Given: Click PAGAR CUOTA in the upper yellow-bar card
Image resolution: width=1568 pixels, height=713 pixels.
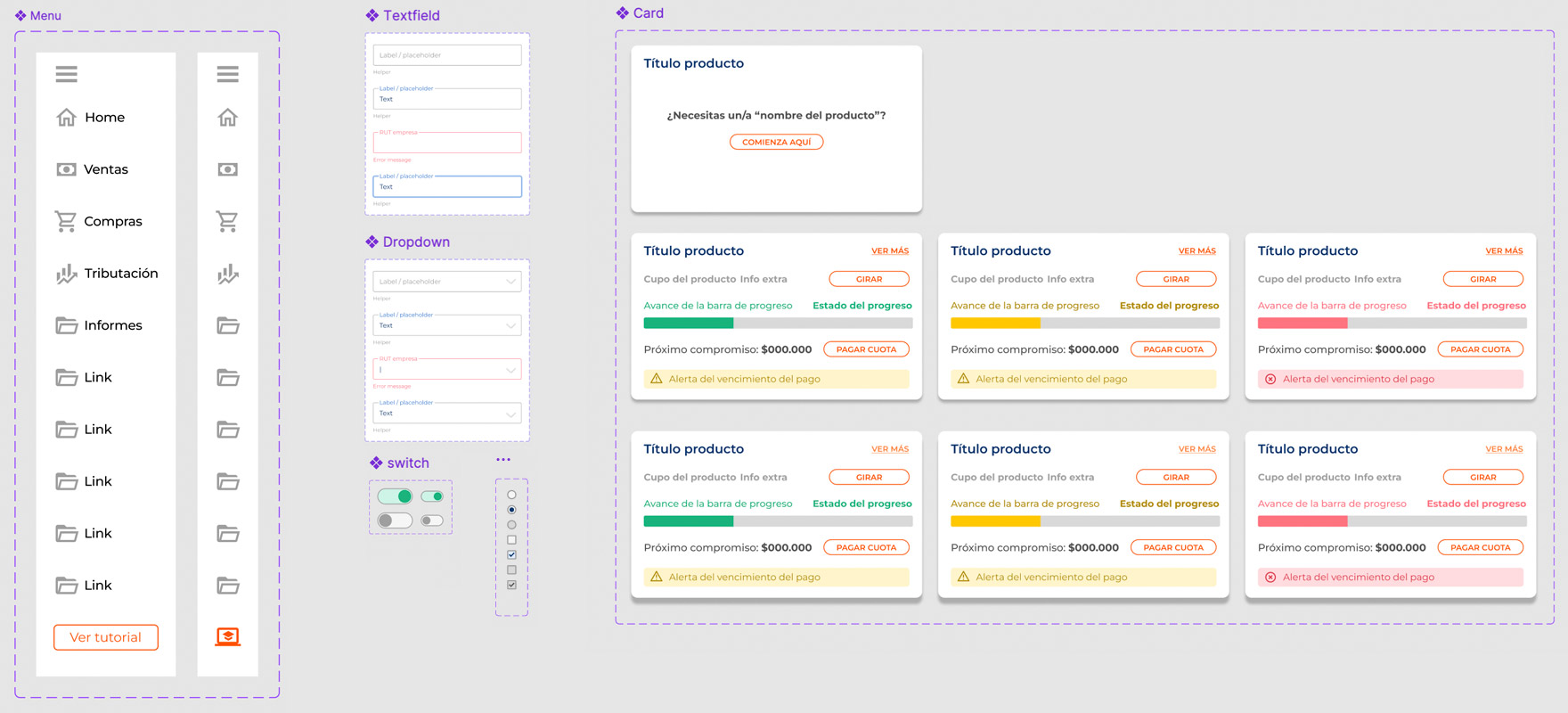Looking at the screenshot, I should point(1173,349).
